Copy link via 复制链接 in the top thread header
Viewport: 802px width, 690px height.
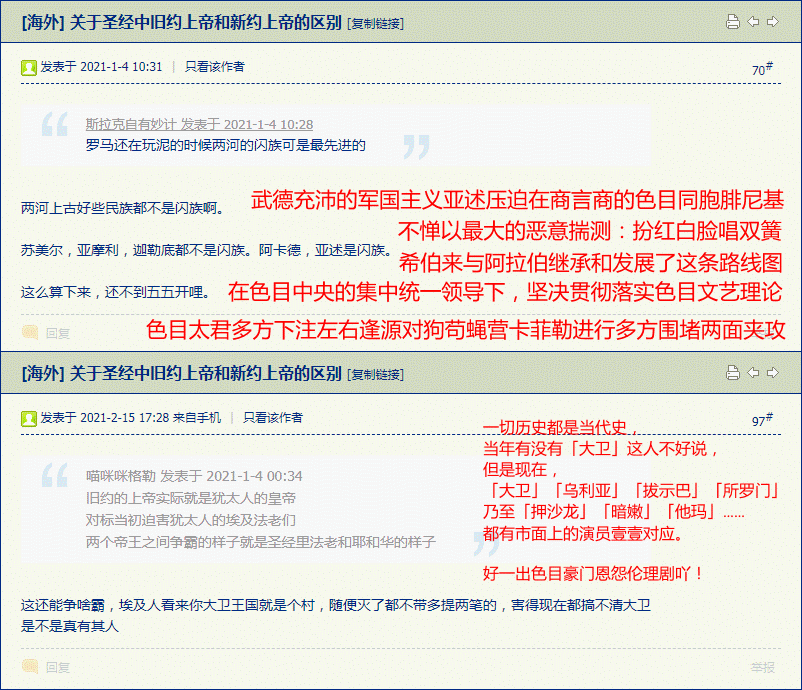375,24
